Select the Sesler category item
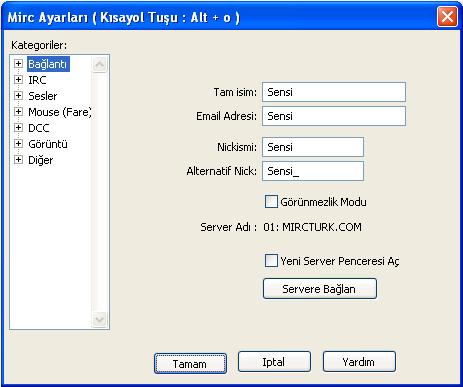Viewport: 463px width, 387px height. click(43, 96)
